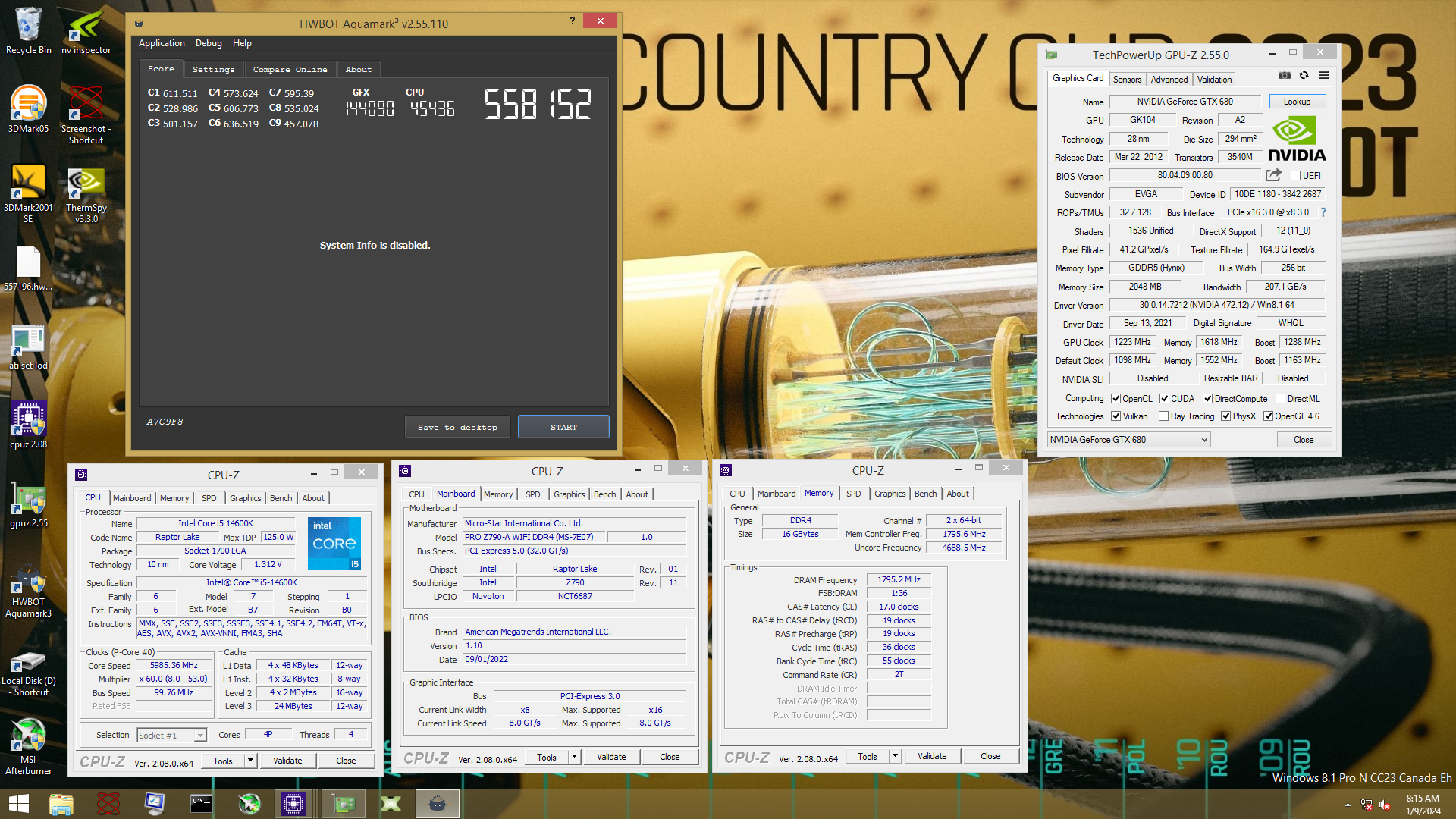Image resolution: width=1456 pixels, height=819 pixels.
Task: Click Save to desktop button
Action: pyautogui.click(x=457, y=427)
